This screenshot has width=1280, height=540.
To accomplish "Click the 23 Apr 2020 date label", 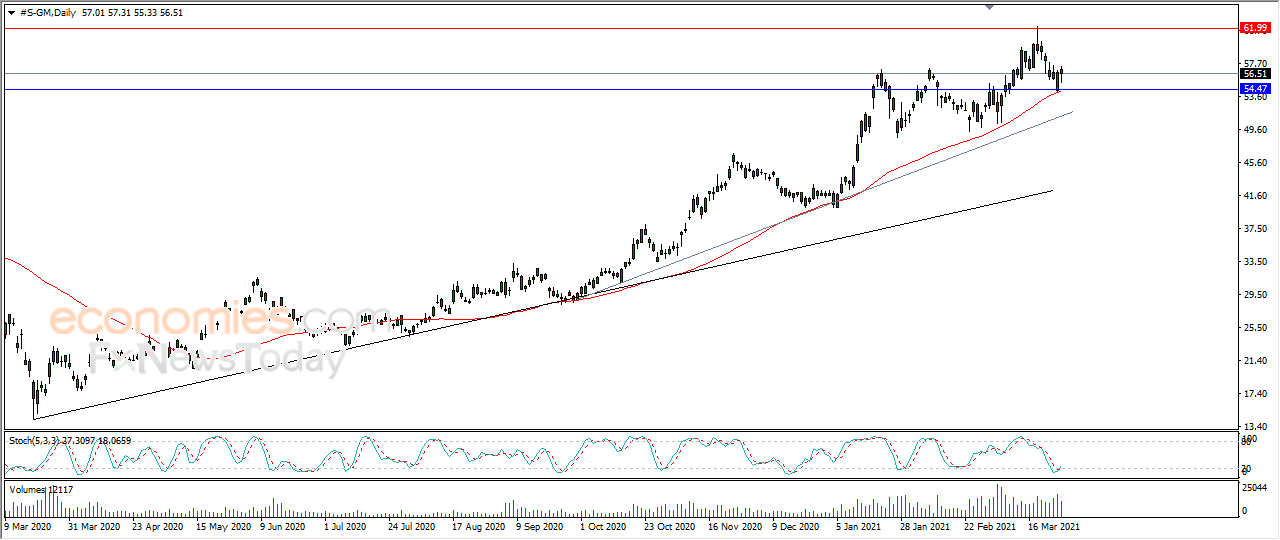I will [x=157, y=525].
